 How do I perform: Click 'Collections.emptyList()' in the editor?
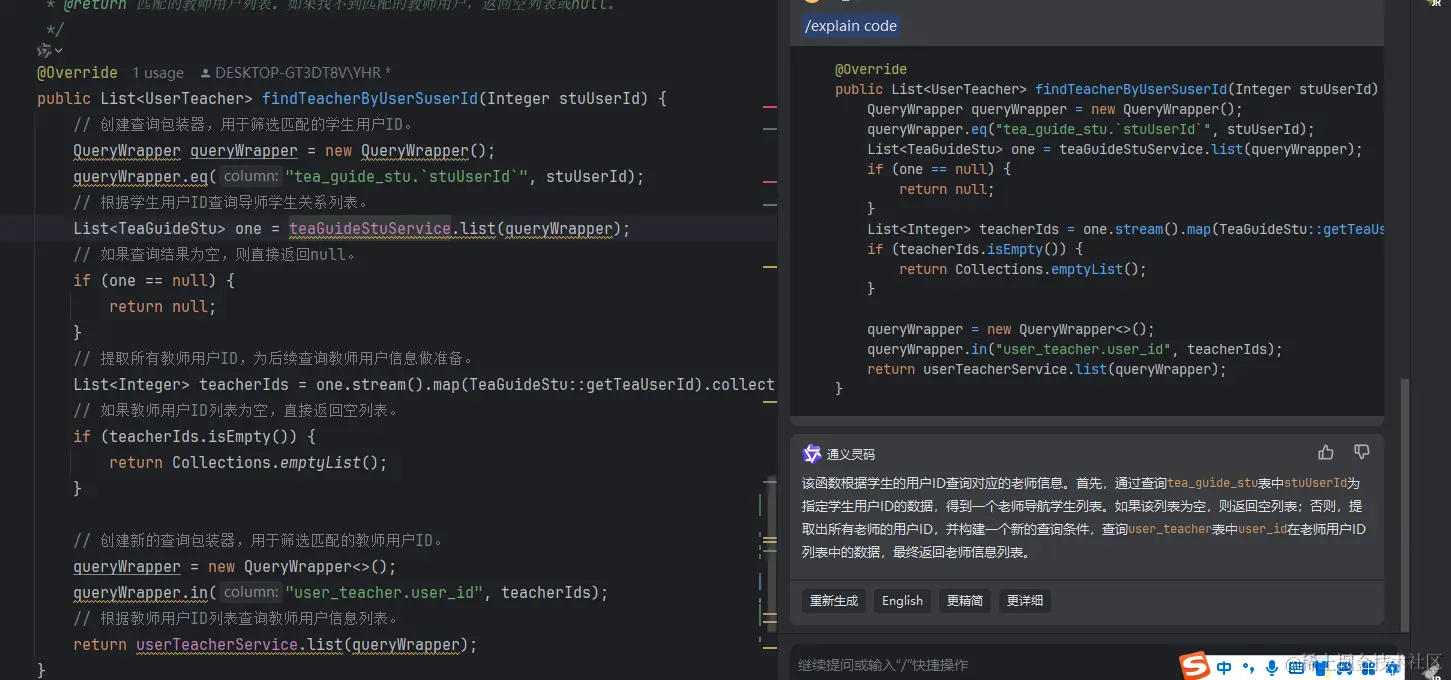[x=279, y=462]
